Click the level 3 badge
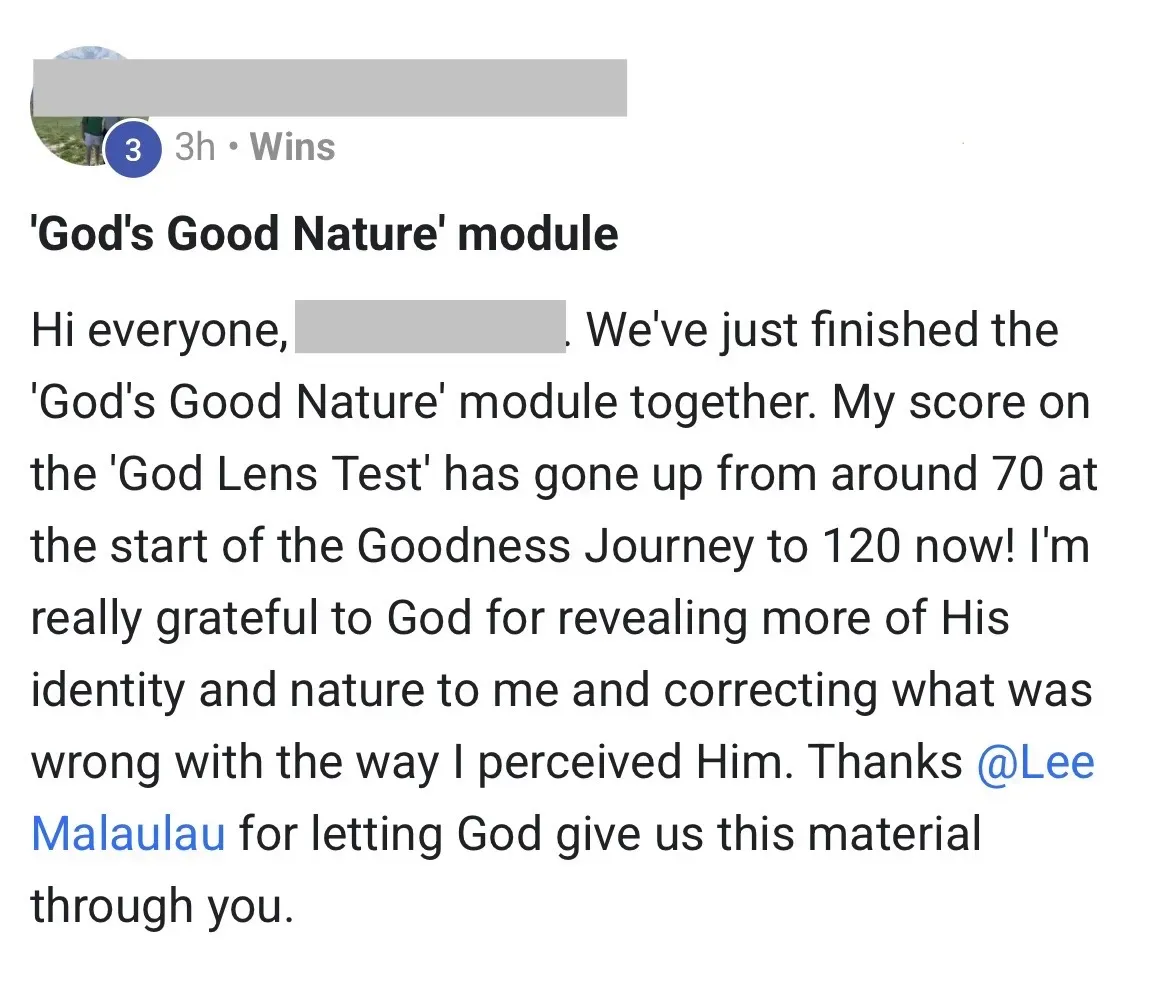Viewport: 1169px width, 985px height. (x=133, y=149)
